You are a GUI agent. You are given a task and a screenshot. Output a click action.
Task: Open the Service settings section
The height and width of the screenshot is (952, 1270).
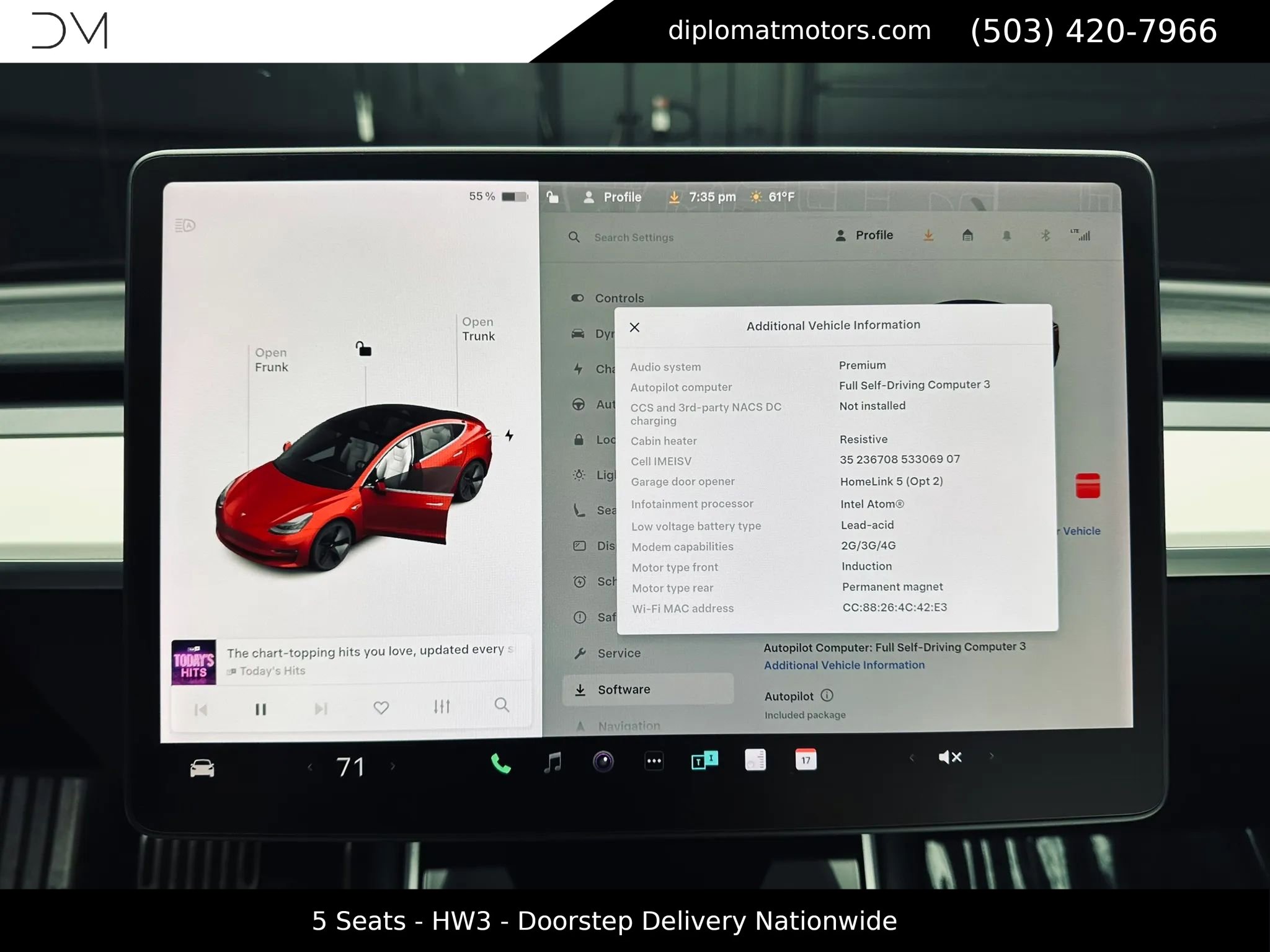(x=620, y=653)
